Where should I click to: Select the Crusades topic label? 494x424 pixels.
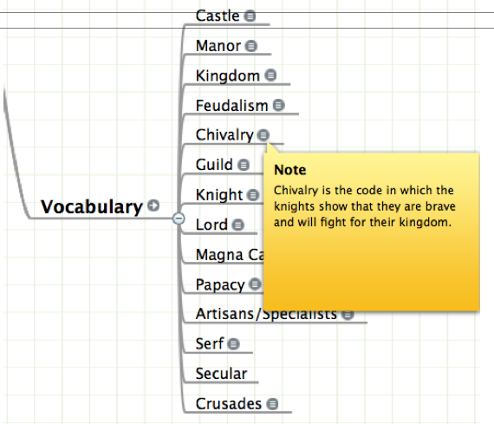[229, 404]
